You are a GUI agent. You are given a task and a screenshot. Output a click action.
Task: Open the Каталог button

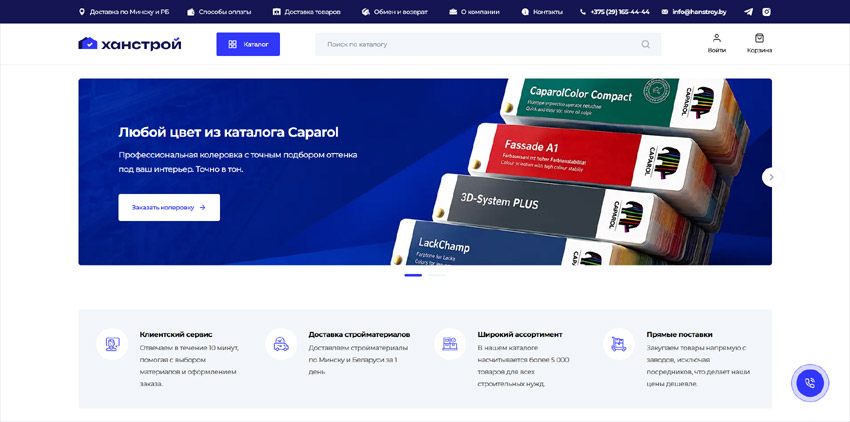248,44
